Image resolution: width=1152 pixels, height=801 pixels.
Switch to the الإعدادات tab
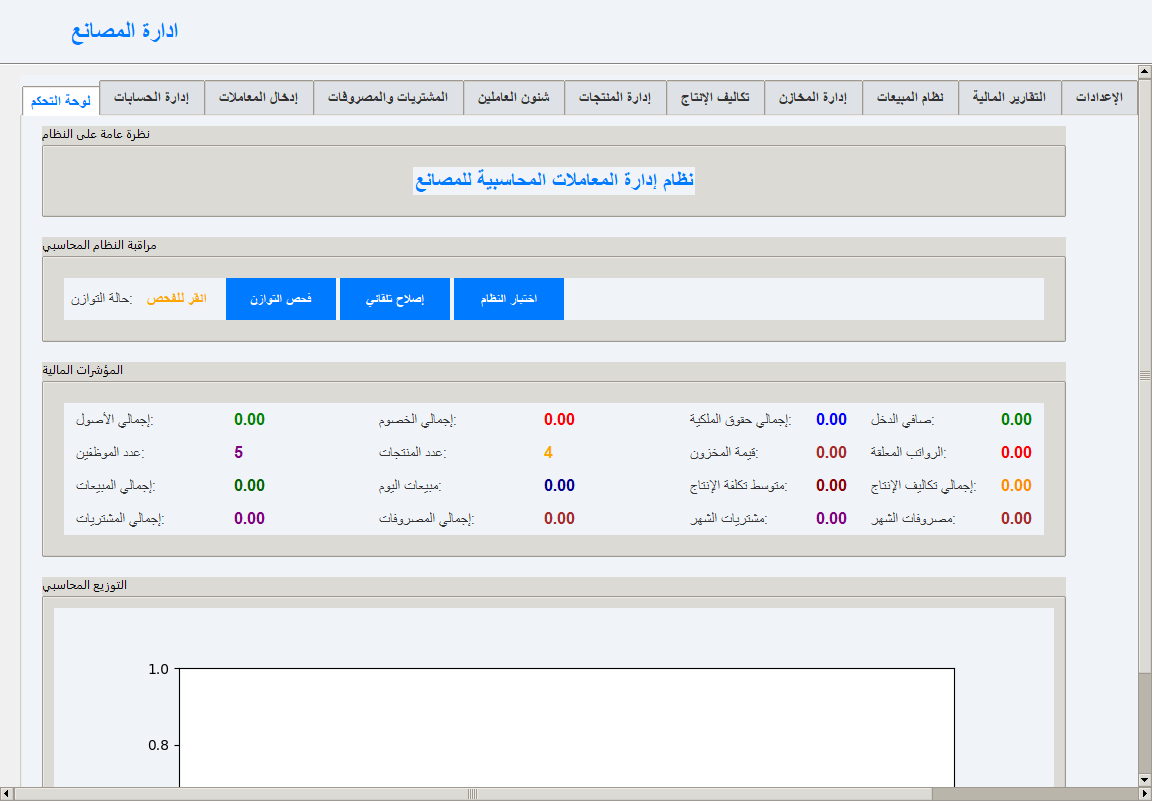(x=1099, y=98)
